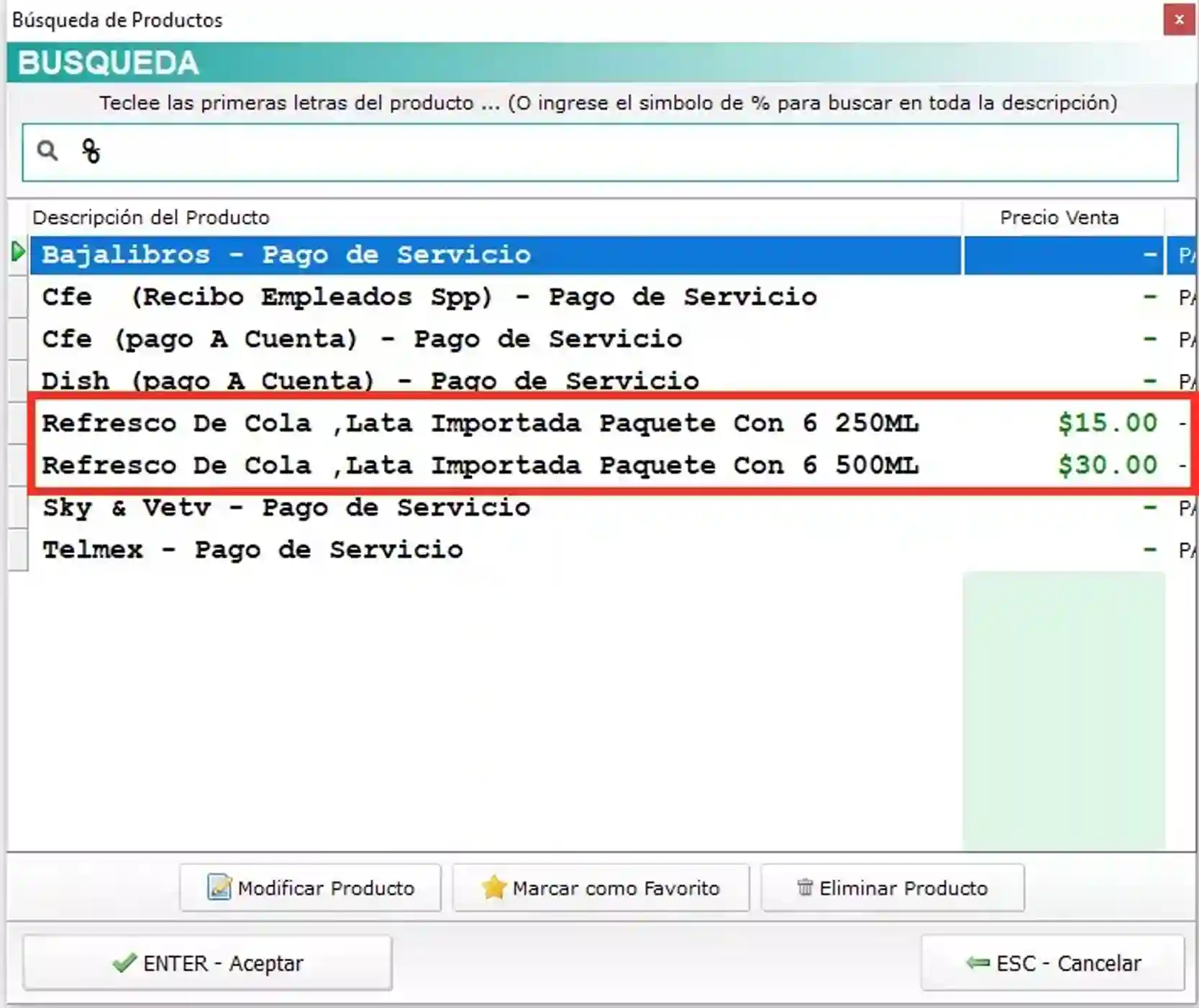This screenshot has height=1008, width=1199.
Task: Pick Telmex - Pago de Servicio row
Action: click(496, 550)
